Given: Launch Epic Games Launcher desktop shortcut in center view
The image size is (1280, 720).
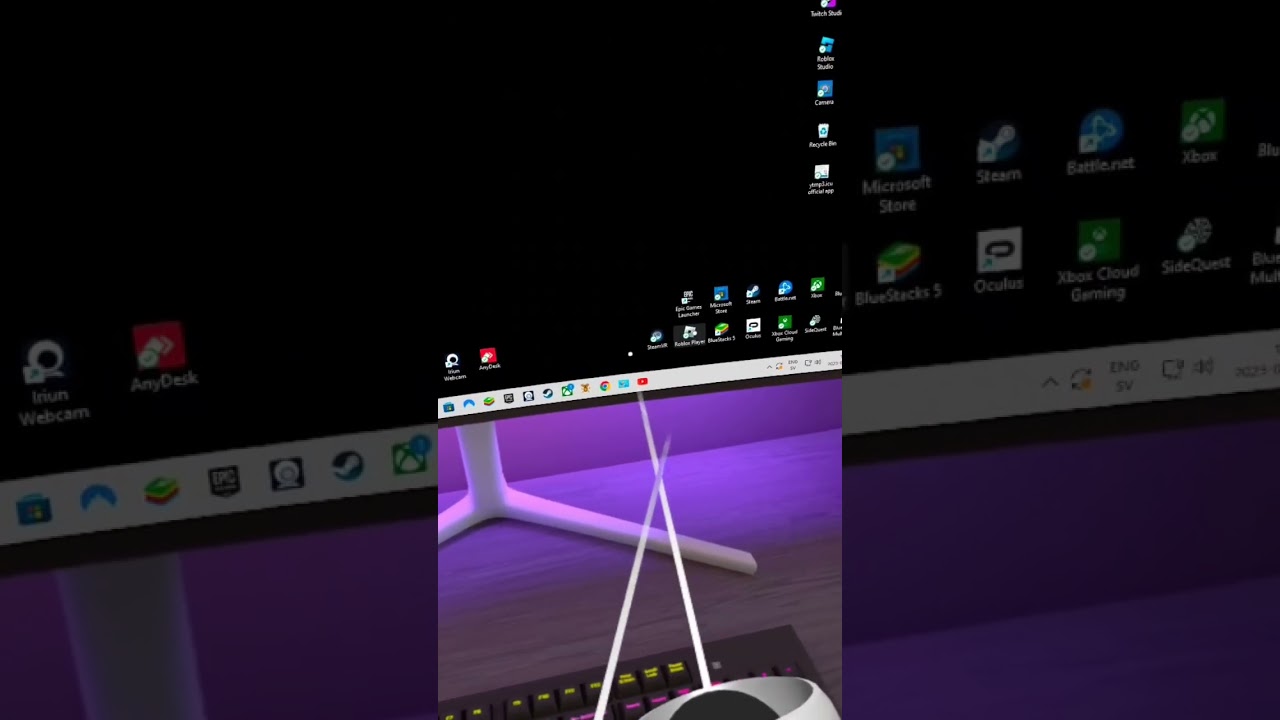Looking at the screenshot, I should [x=688, y=304].
